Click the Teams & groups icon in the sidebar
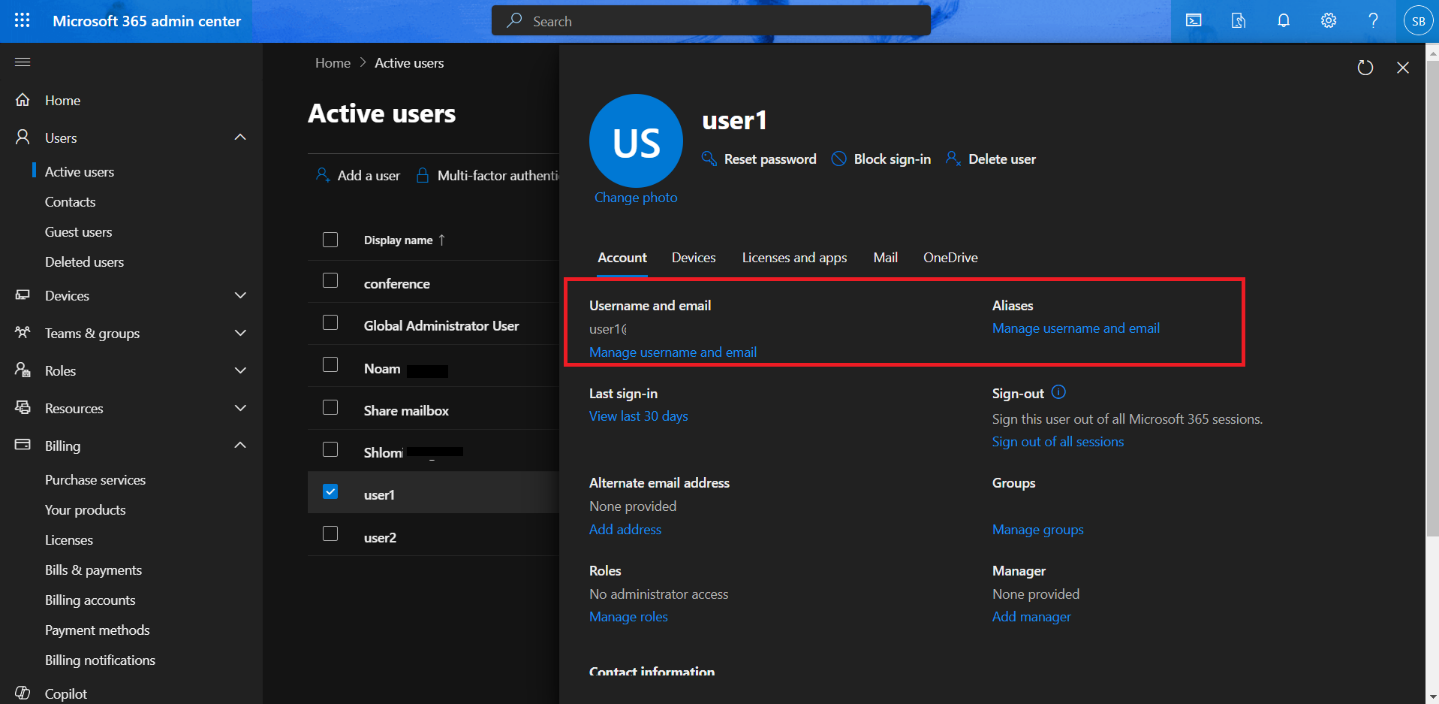This screenshot has height=704, width=1439. tap(23, 333)
